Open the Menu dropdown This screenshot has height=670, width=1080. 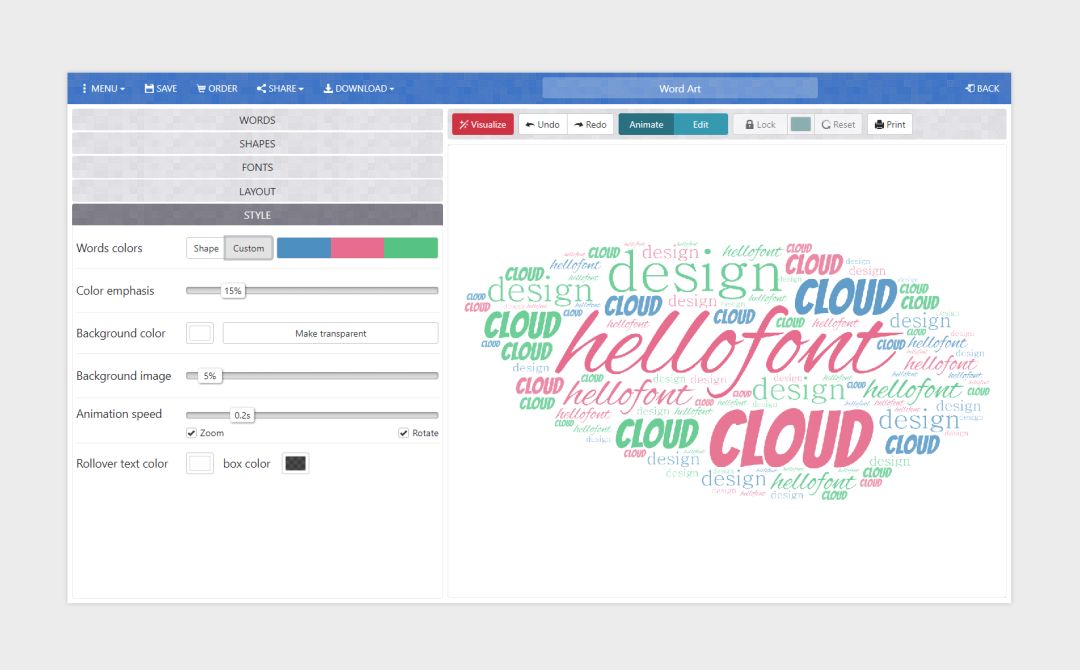point(103,89)
